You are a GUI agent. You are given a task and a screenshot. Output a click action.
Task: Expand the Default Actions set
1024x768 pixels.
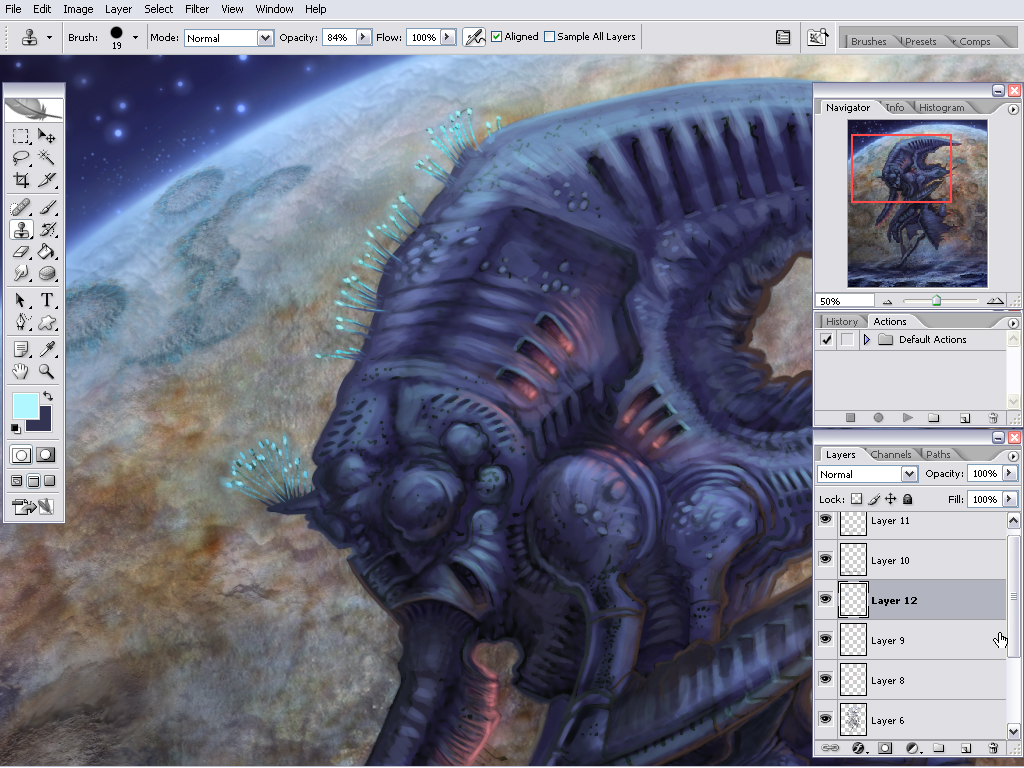(x=867, y=340)
